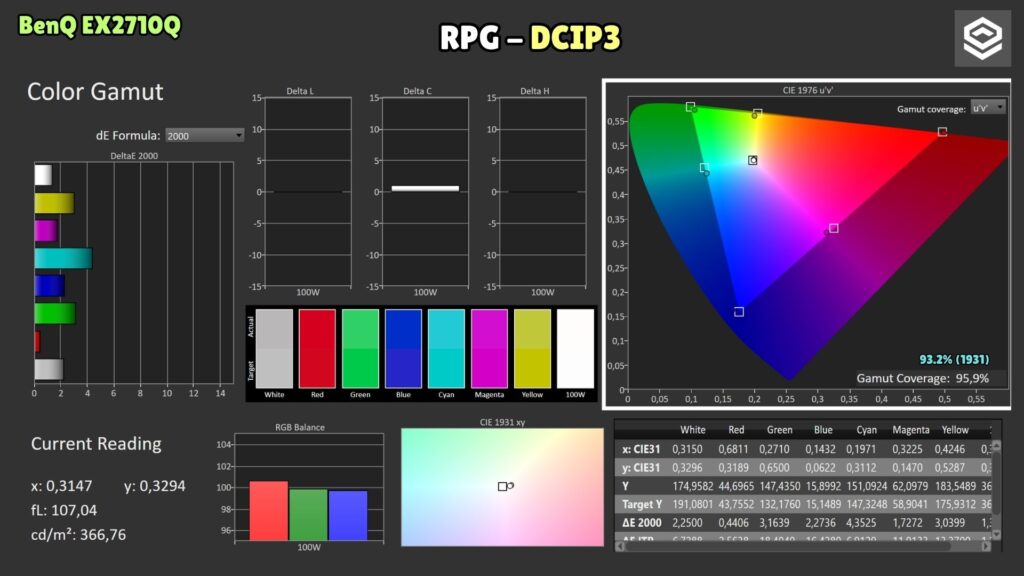Click the 'x: CIE31' row label
Screen dimensions: 1024x576
[x=641, y=449]
